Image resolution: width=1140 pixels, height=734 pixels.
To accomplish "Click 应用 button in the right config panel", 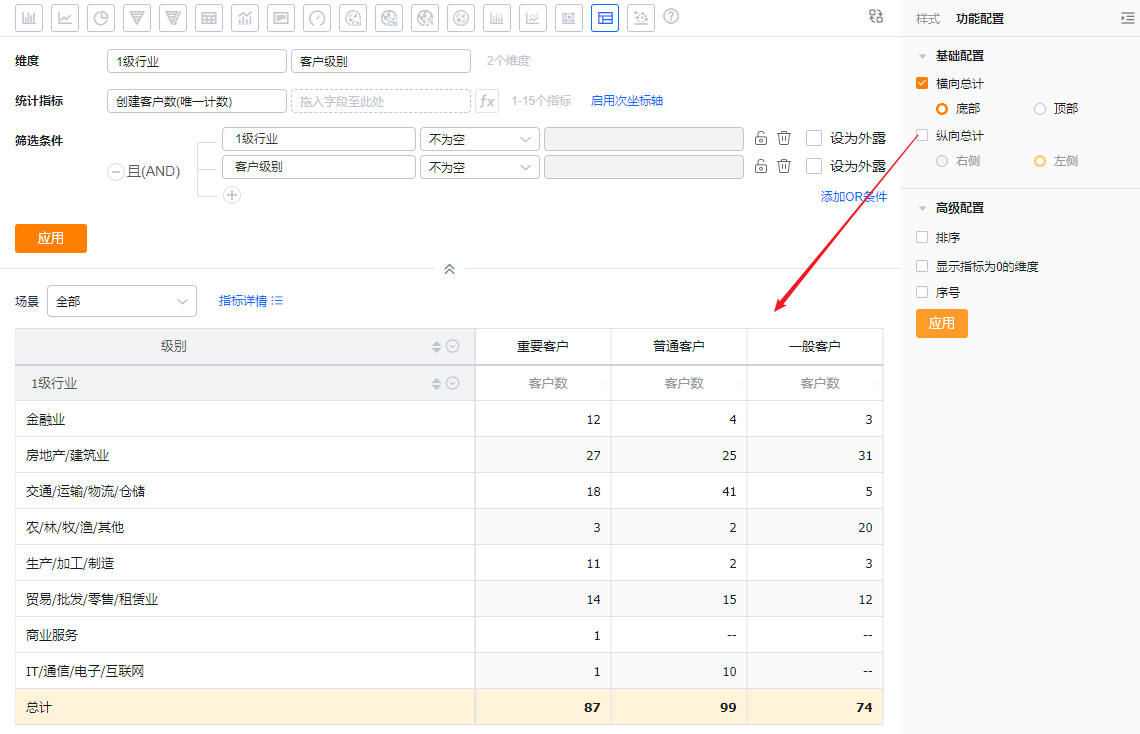I will point(941,323).
